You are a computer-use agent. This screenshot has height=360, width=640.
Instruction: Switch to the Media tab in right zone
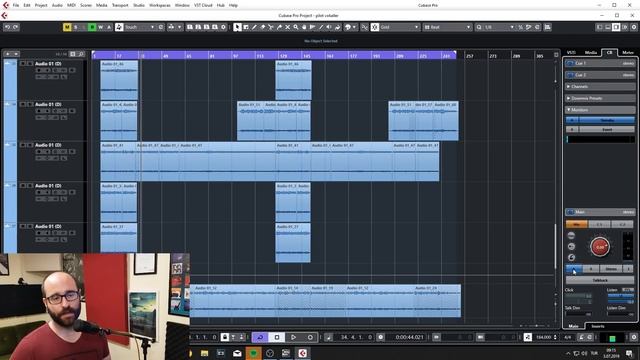click(x=591, y=53)
